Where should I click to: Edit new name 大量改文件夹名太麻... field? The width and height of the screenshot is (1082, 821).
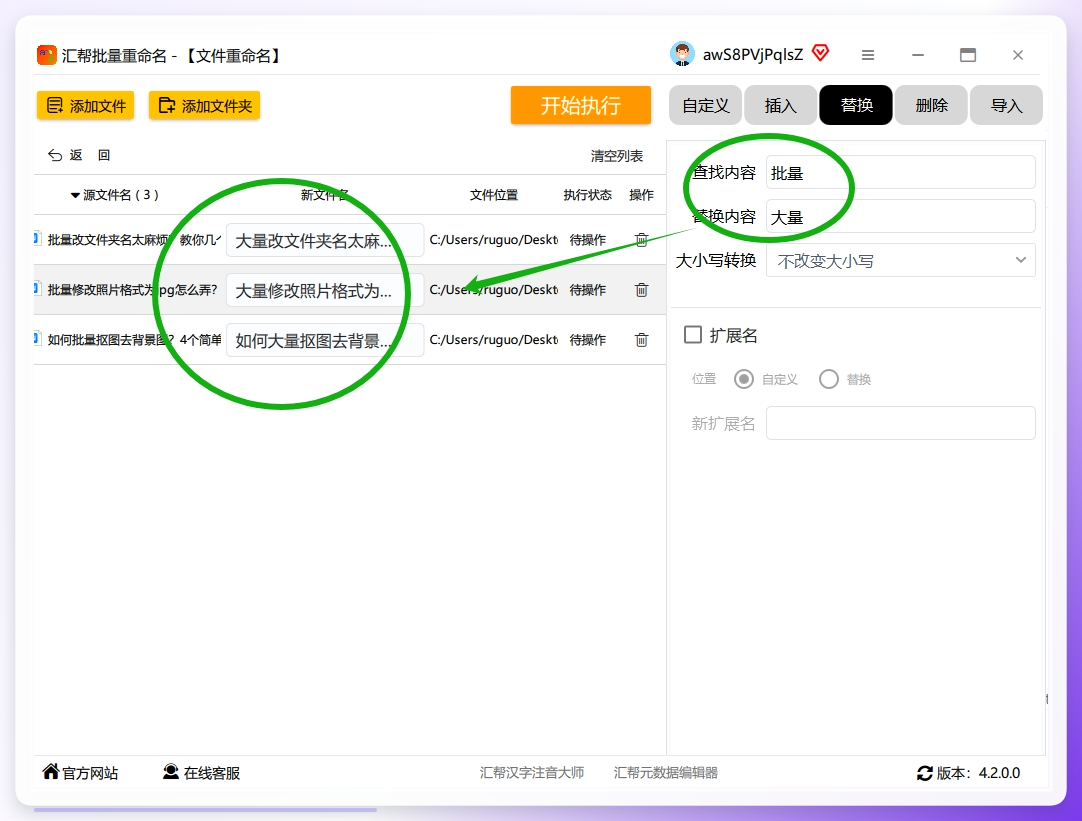tap(325, 240)
